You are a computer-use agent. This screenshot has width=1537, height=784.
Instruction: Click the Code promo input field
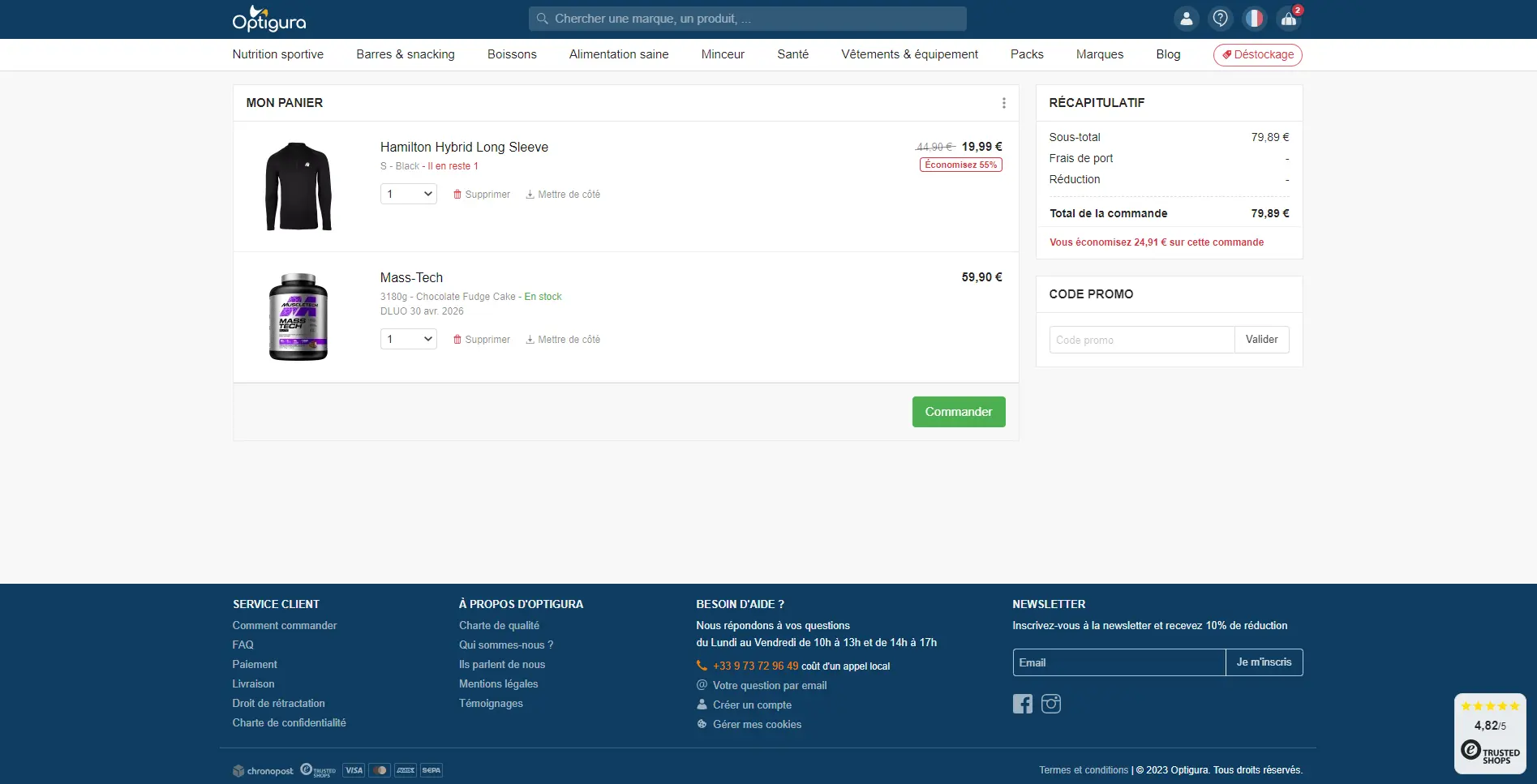coord(1142,340)
